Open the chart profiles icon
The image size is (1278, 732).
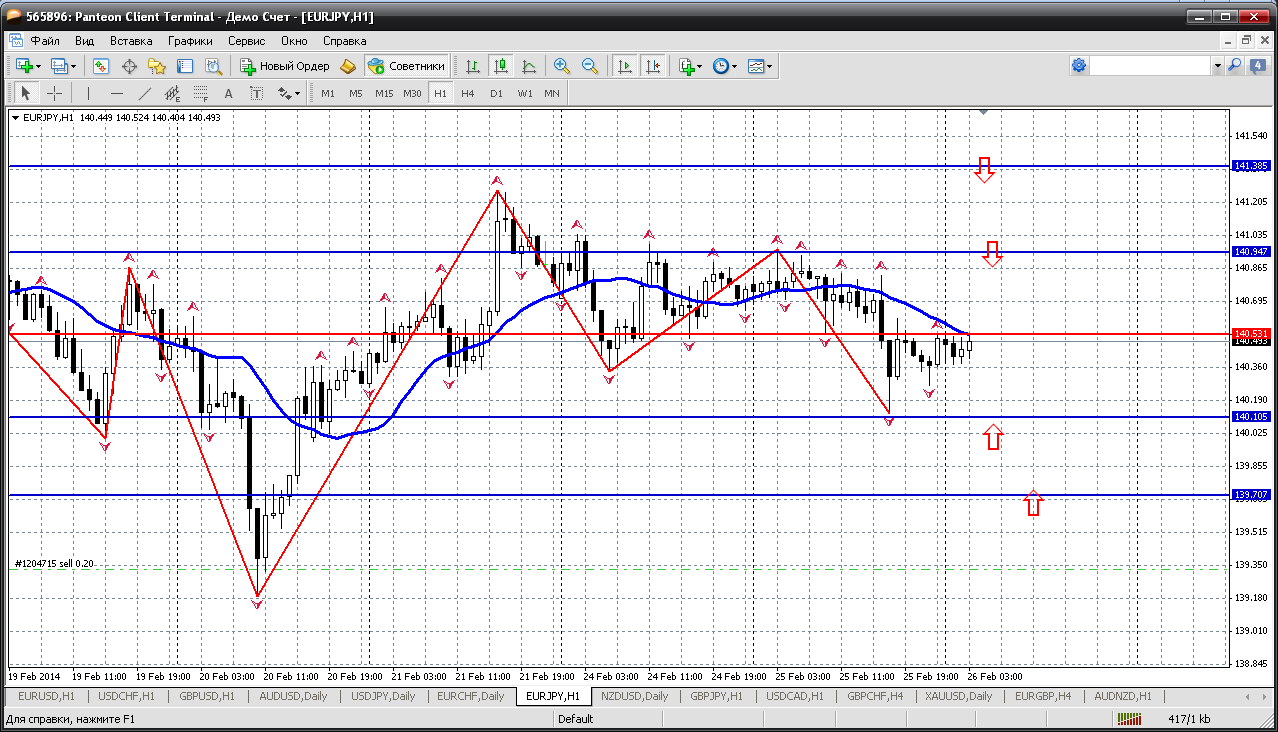59,66
